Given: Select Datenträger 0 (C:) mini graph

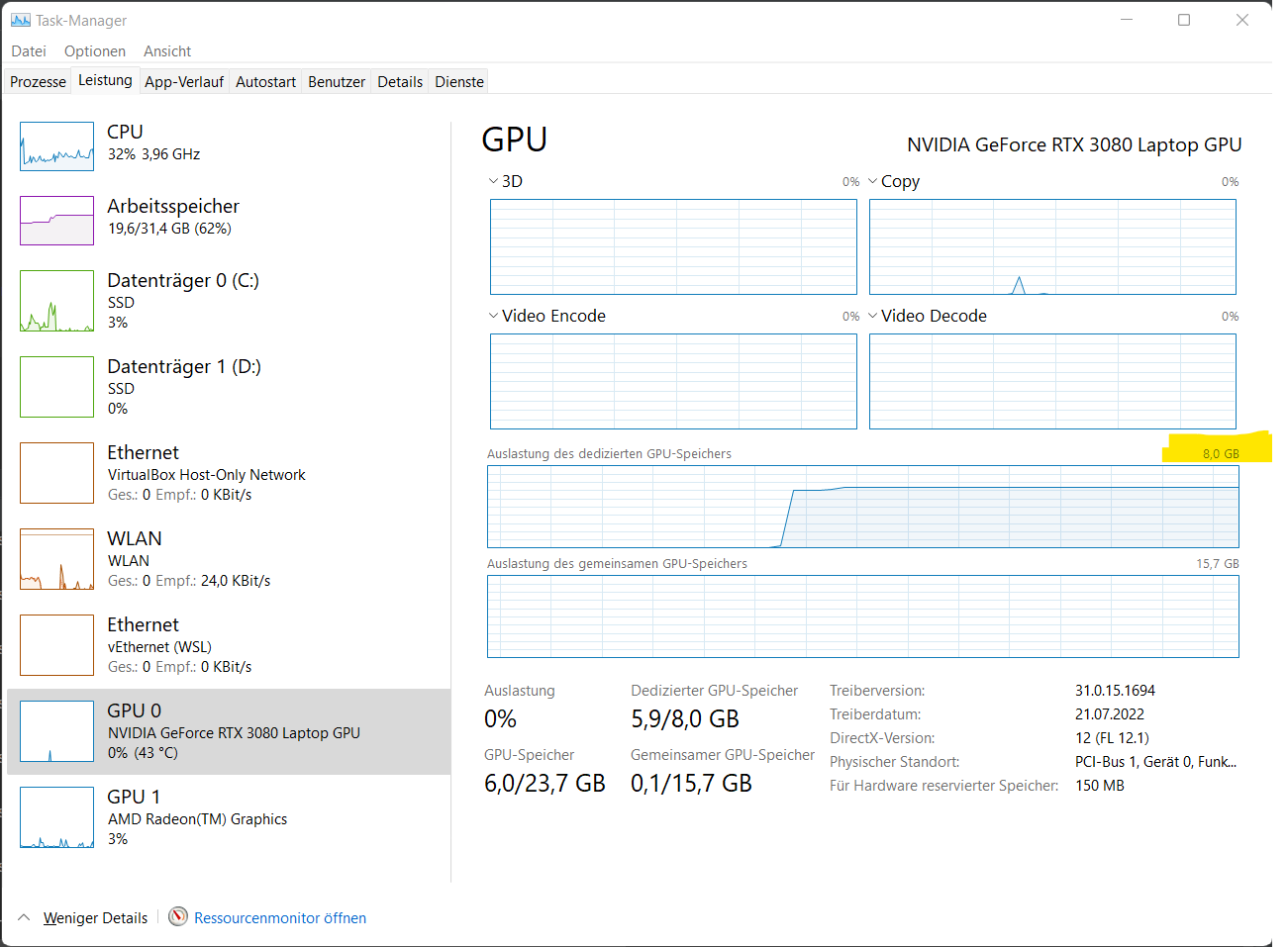Looking at the screenshot, I should coord(56,301).
